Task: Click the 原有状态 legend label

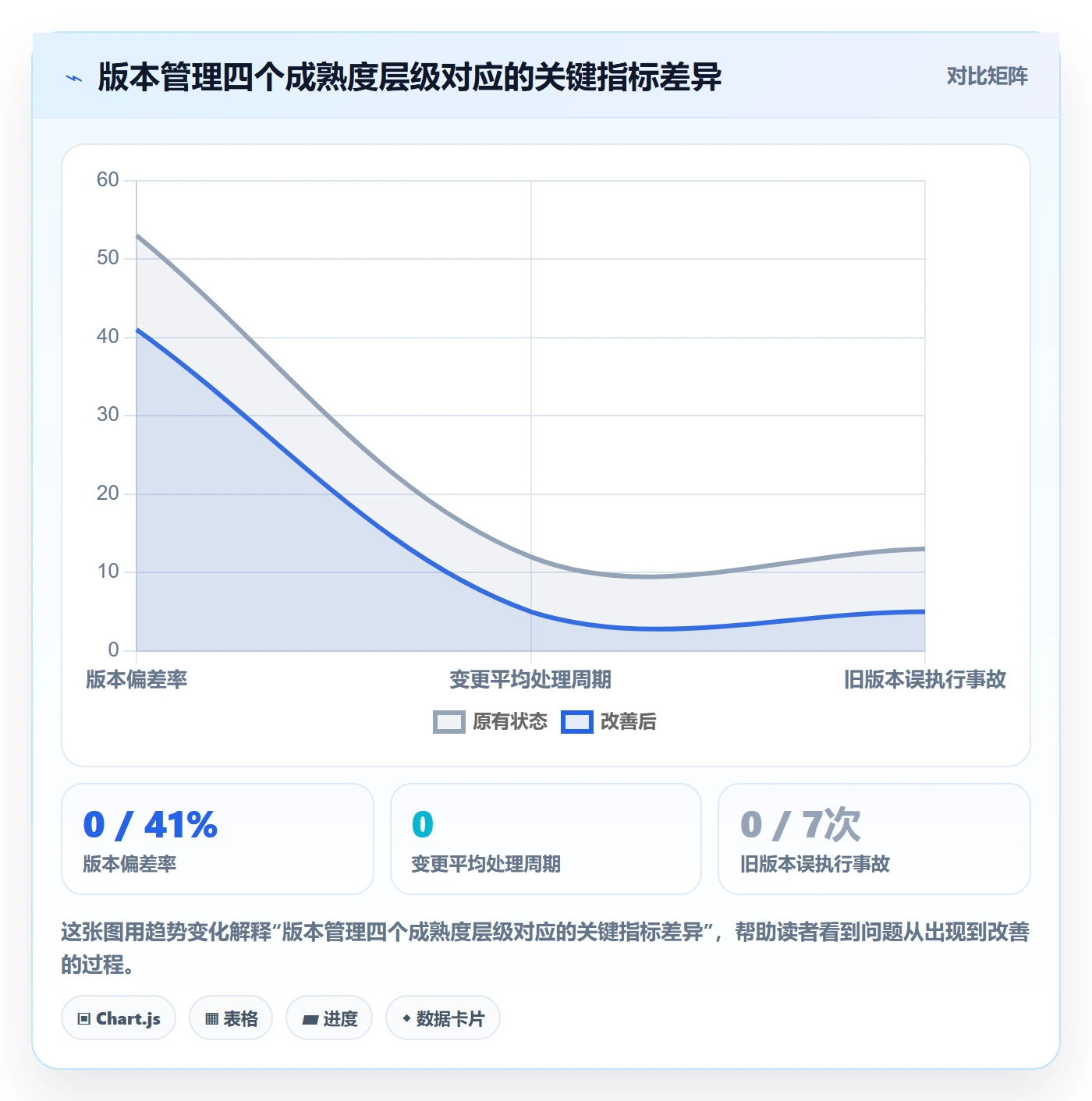Action: (x=510, y=722)
